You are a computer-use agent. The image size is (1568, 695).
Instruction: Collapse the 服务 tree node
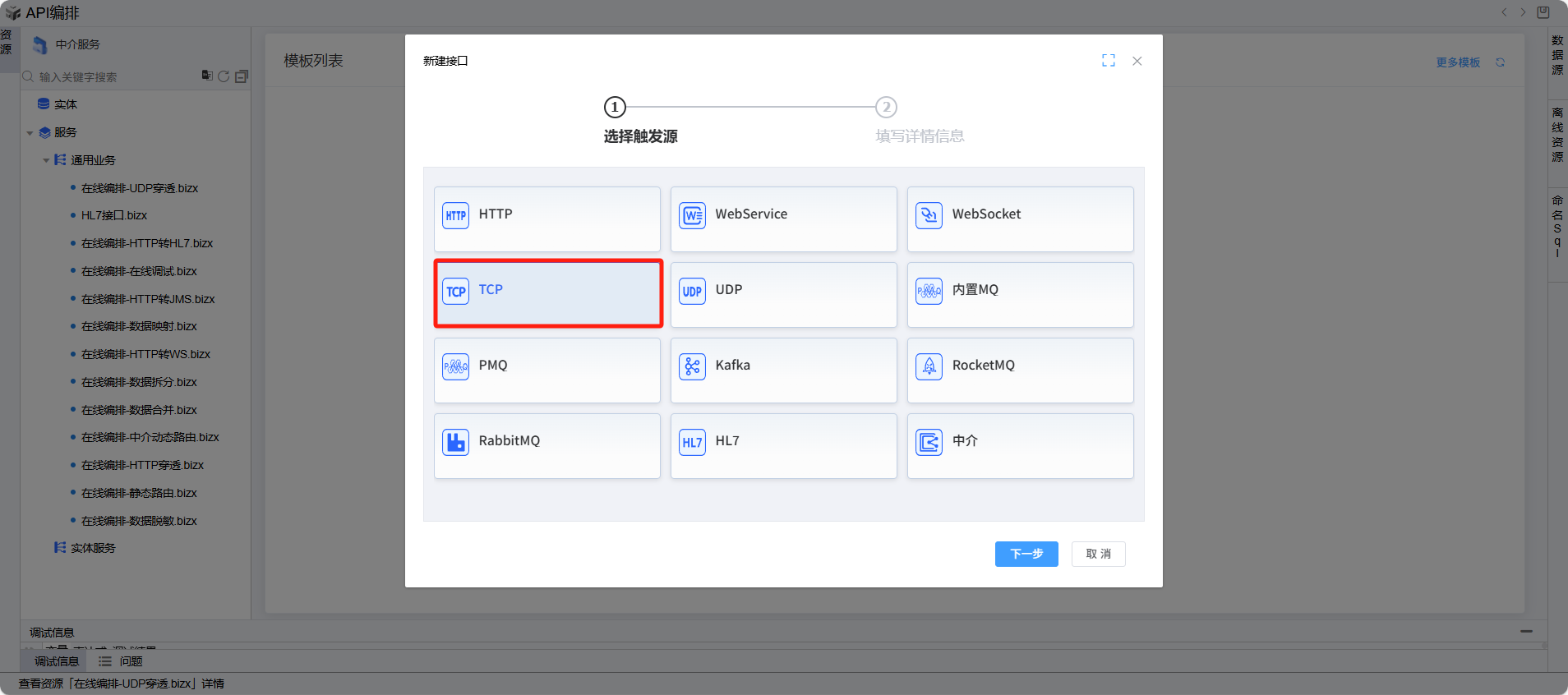[30, 133]
